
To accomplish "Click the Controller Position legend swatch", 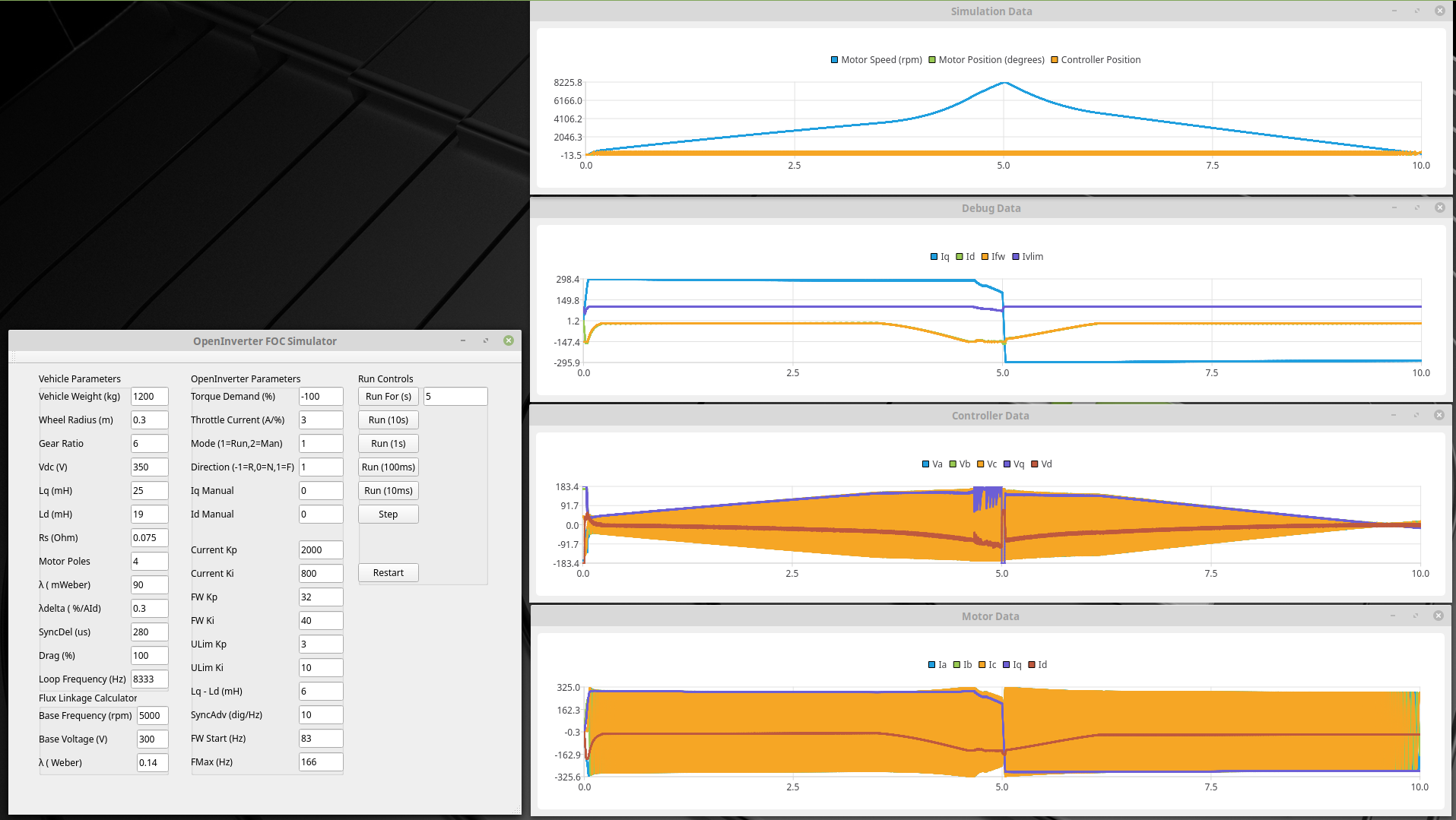I will pyautogui.click(x=1055, y=60).
